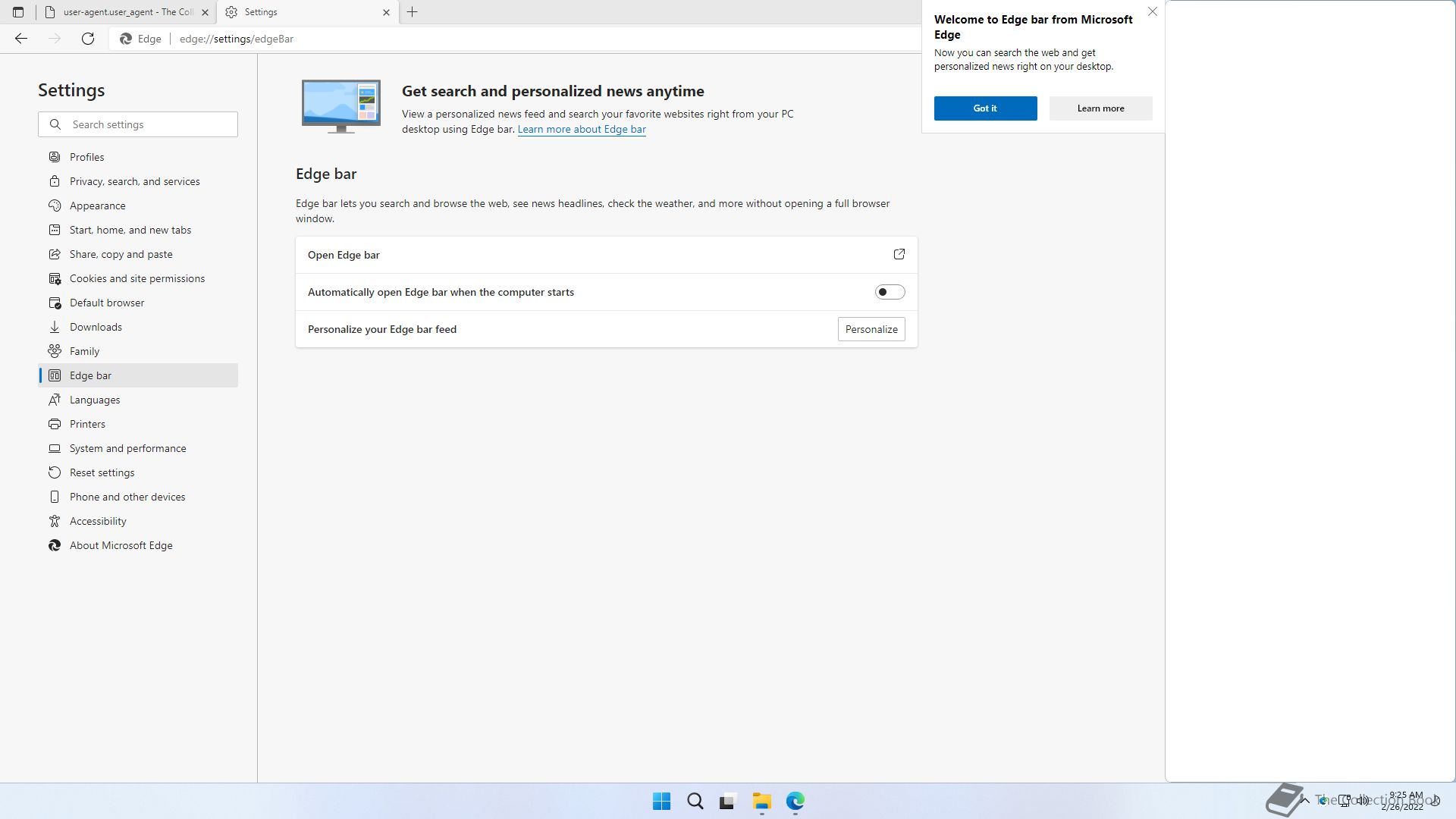Image resolution: width=1456 pixels, height=819 pixels.
Task: Close the Settings tab
Action: (386, 12)
